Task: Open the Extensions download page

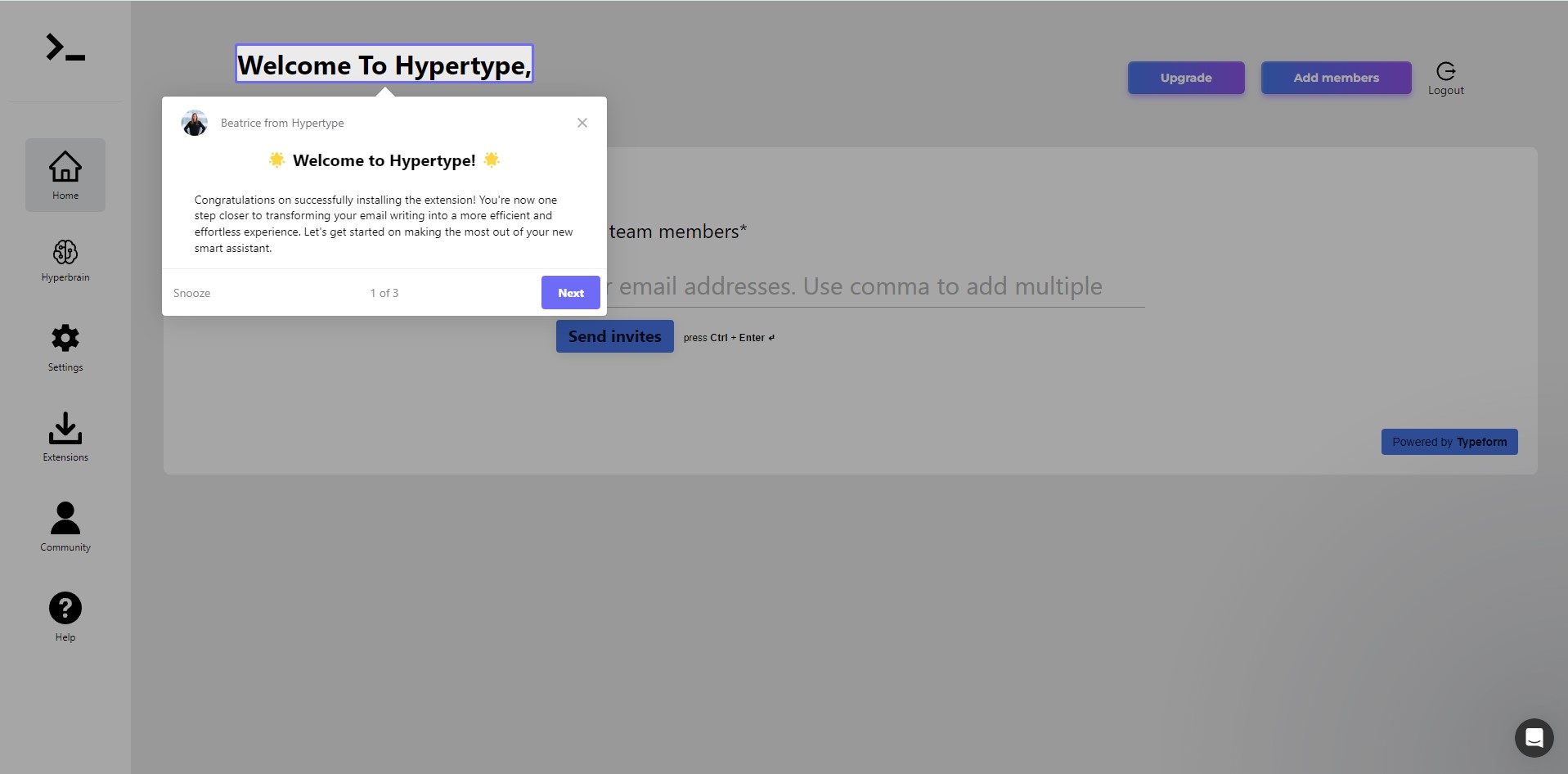Action: coord(65,437)
